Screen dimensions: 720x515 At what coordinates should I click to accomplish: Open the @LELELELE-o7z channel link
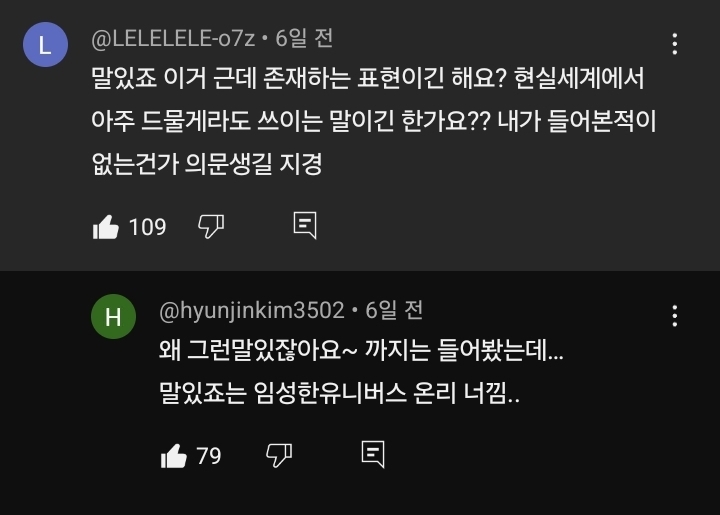(x=173, y=40)
